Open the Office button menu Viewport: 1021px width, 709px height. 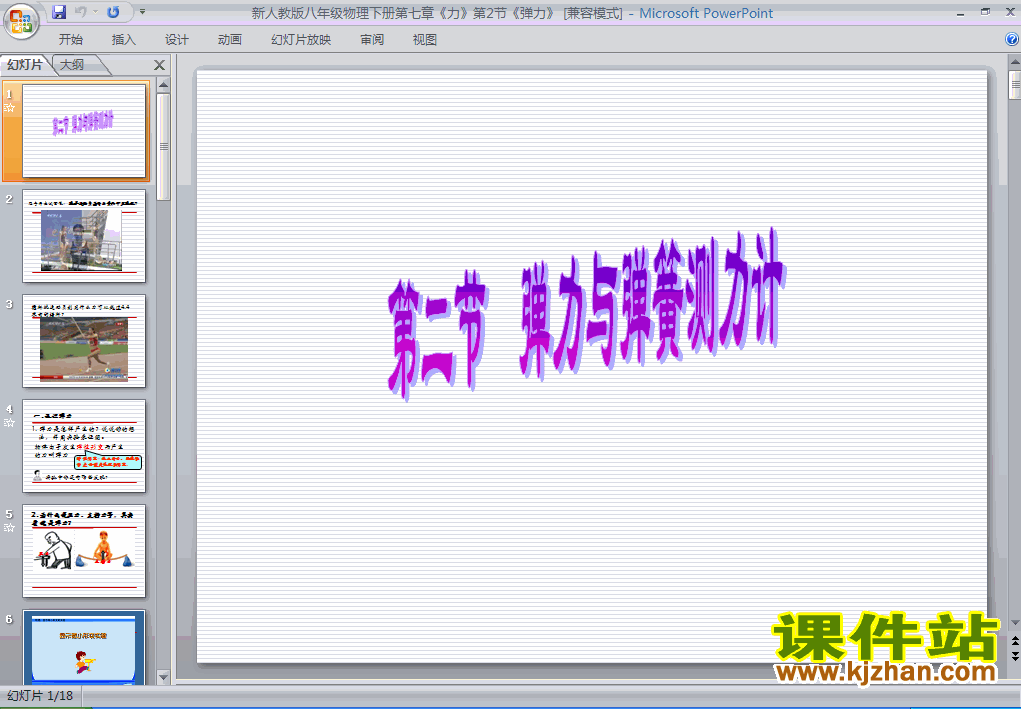tap(21, 20)
